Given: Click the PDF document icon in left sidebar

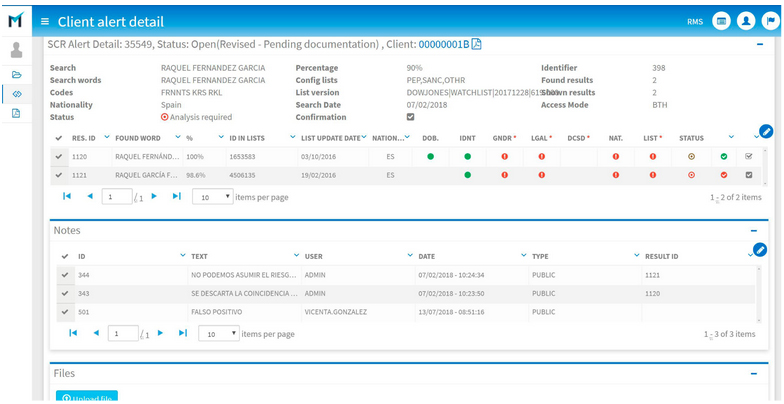Looking at the screenshot, I should pyautogui.click(x=16, y=113).
